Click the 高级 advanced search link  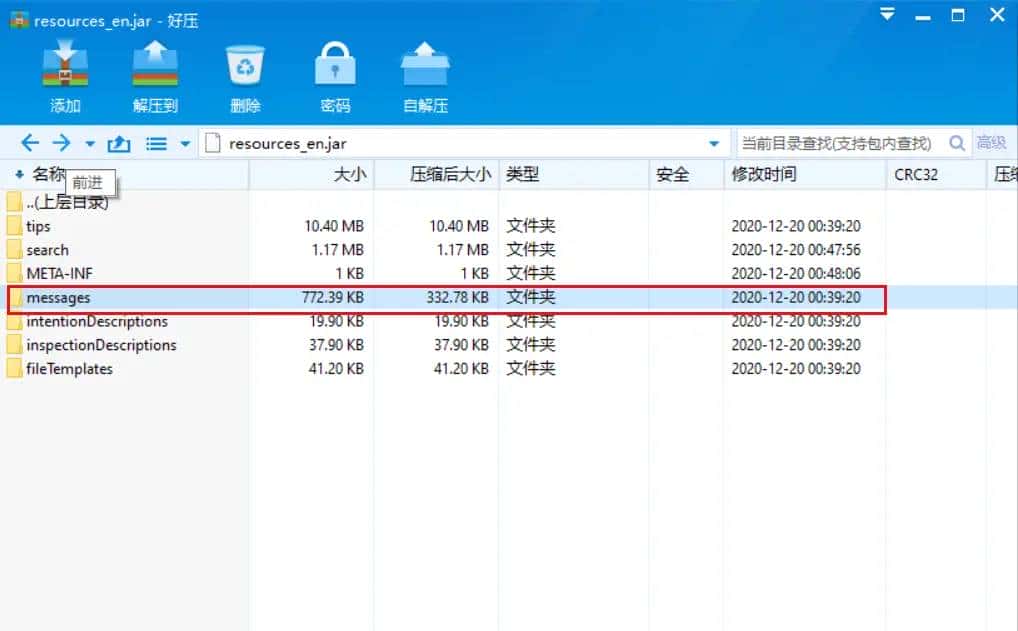point(992,143)
